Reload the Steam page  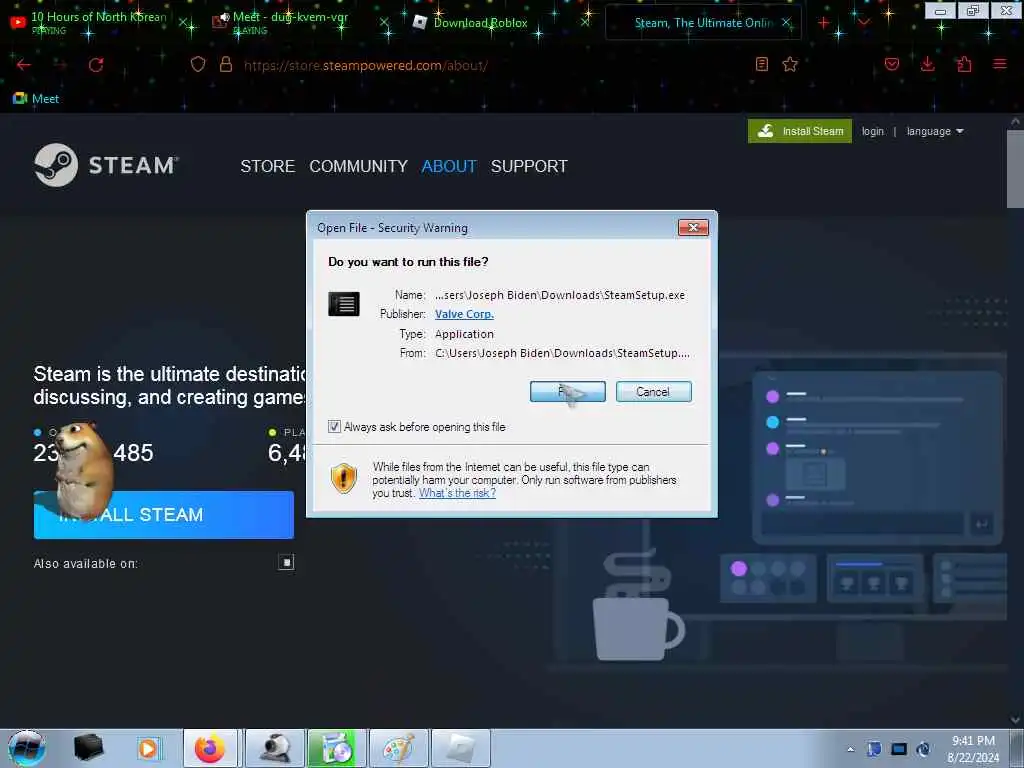click(96, 65)
